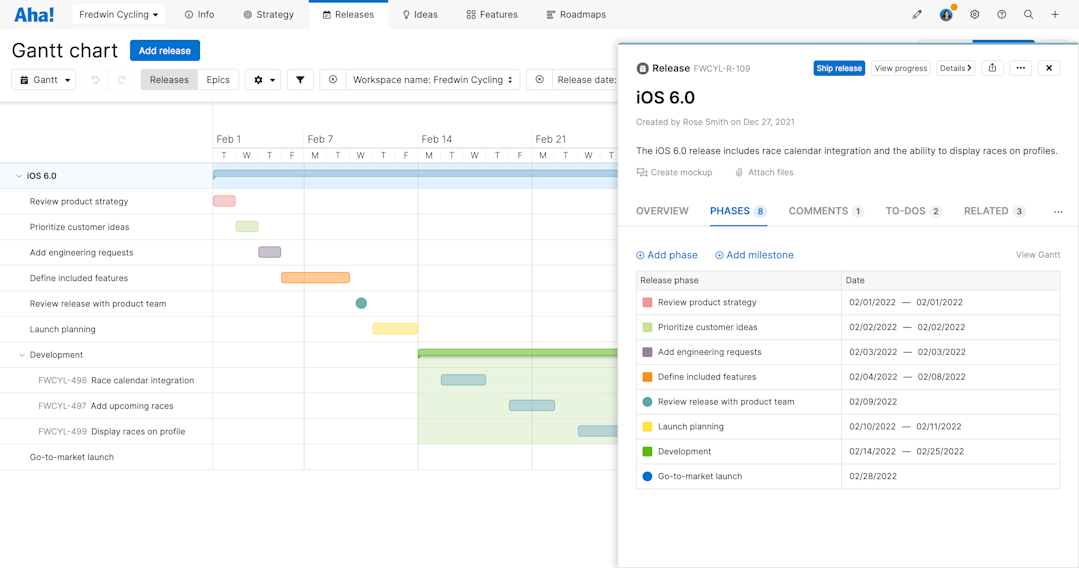This screenshot has width=1079, height=568.
Task: Click the share icon in release panel
Action: pos(992,68)
